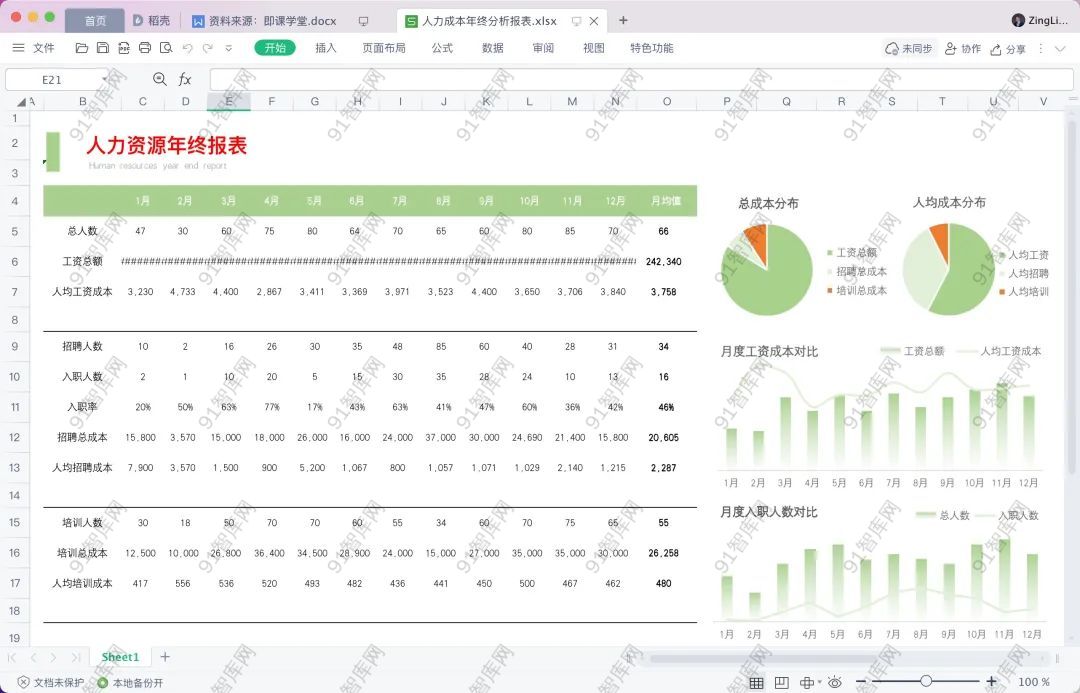
Task: Click the 分享 share button
Action: click(x=1007, y=49)
